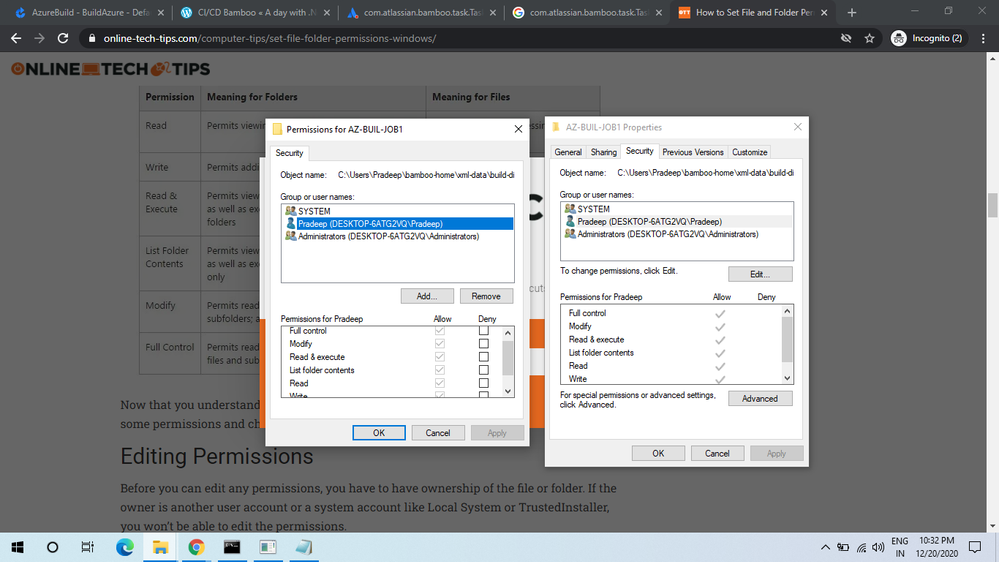Screen dimensions: 999x562
Task: Toggle Allow checkbox for Modify
Action: [x=440, y=343]
